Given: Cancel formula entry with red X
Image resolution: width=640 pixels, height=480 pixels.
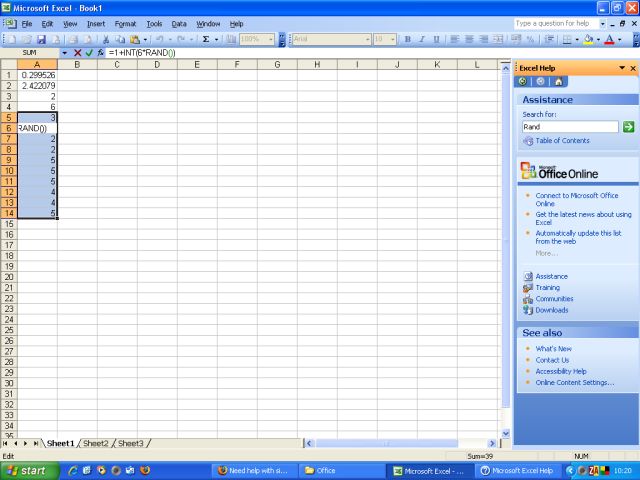Looking at the screenshot, I should point(78,53).
